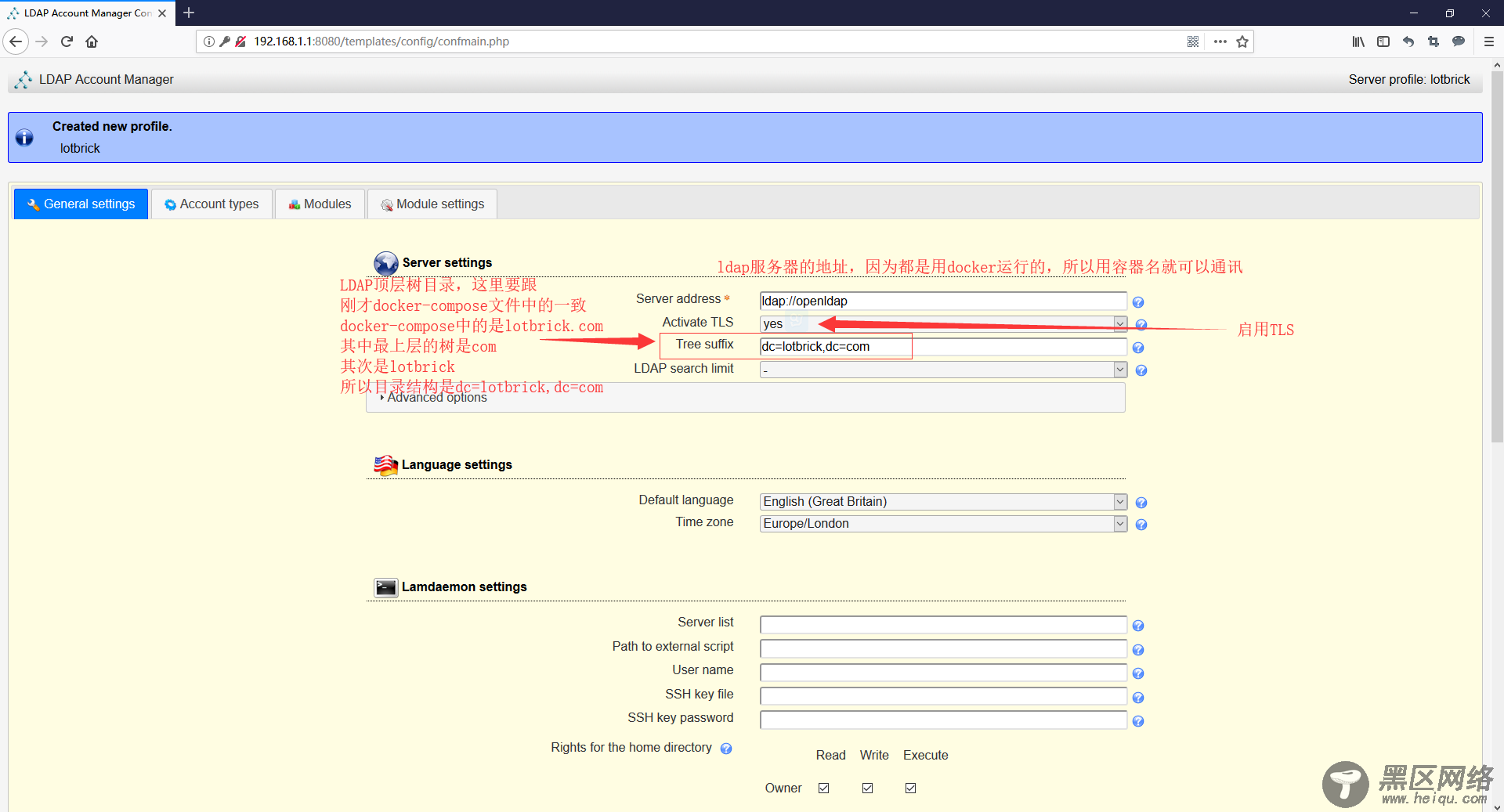The image size is (1504, 812).
Task: Click the scrollbar down arrow
Action: 1497,806
